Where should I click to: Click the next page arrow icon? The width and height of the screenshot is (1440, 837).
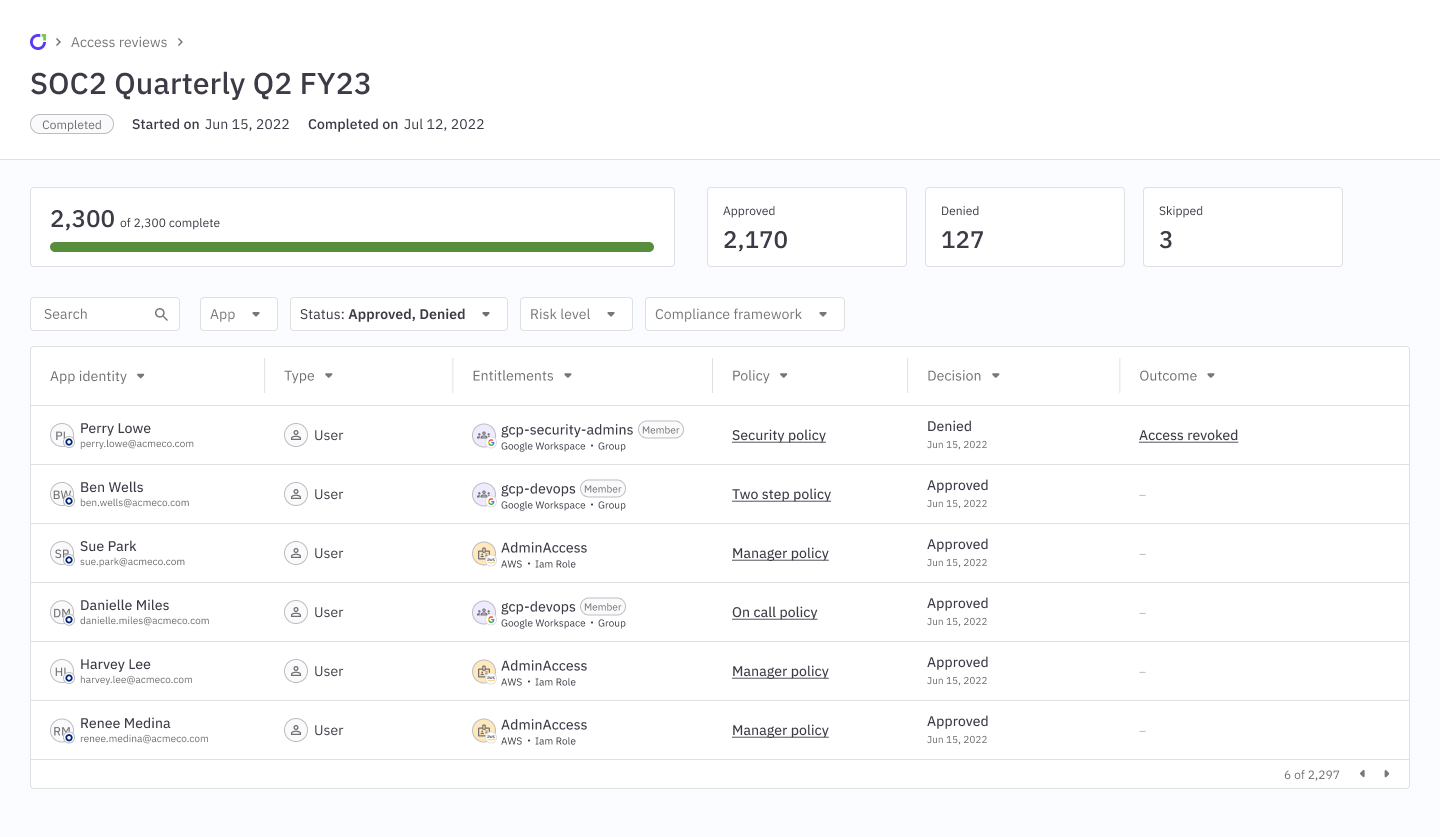tap(1387, 773)
